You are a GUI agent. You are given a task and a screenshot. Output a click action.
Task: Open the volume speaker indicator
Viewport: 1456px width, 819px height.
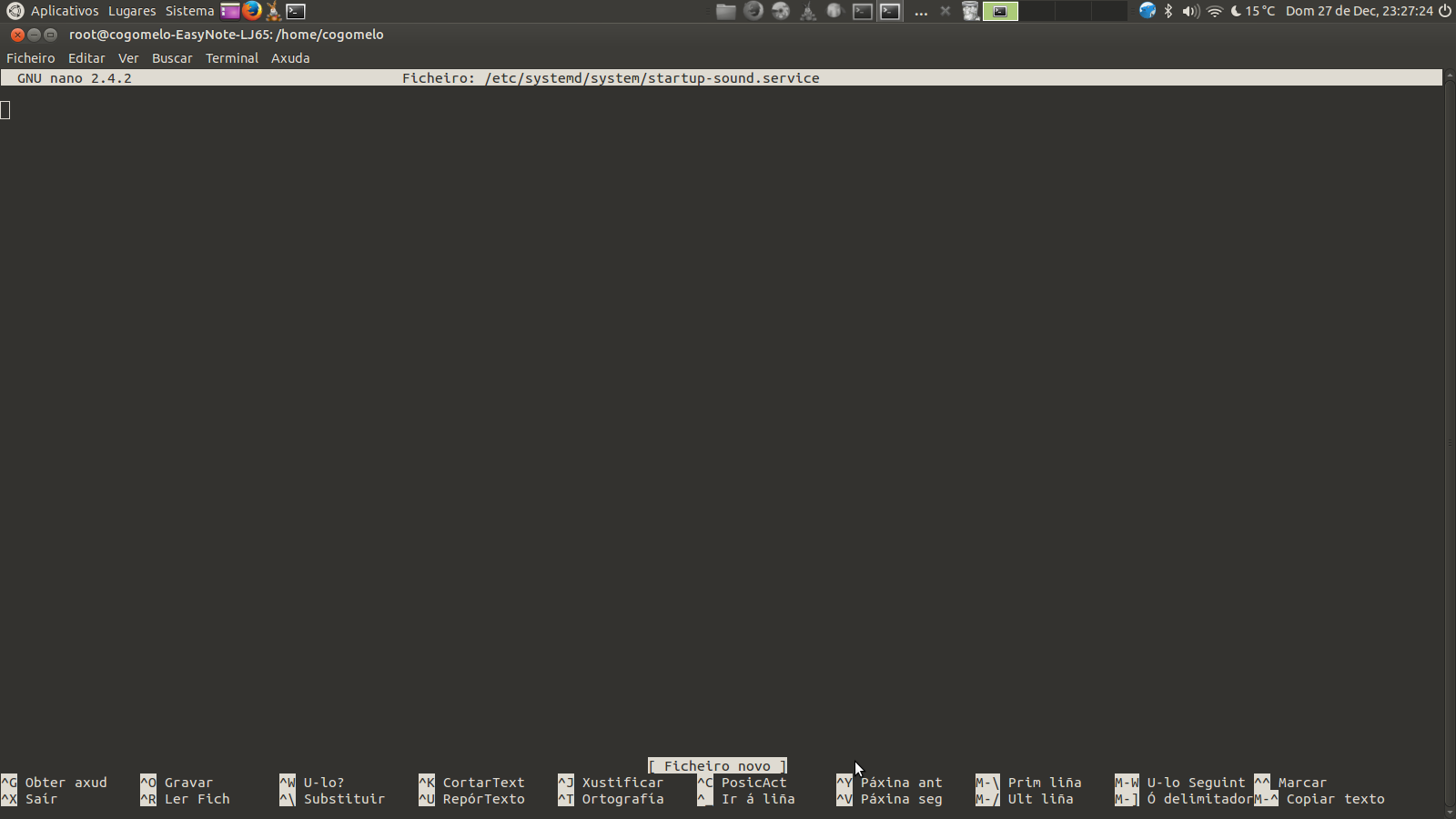1190,11
